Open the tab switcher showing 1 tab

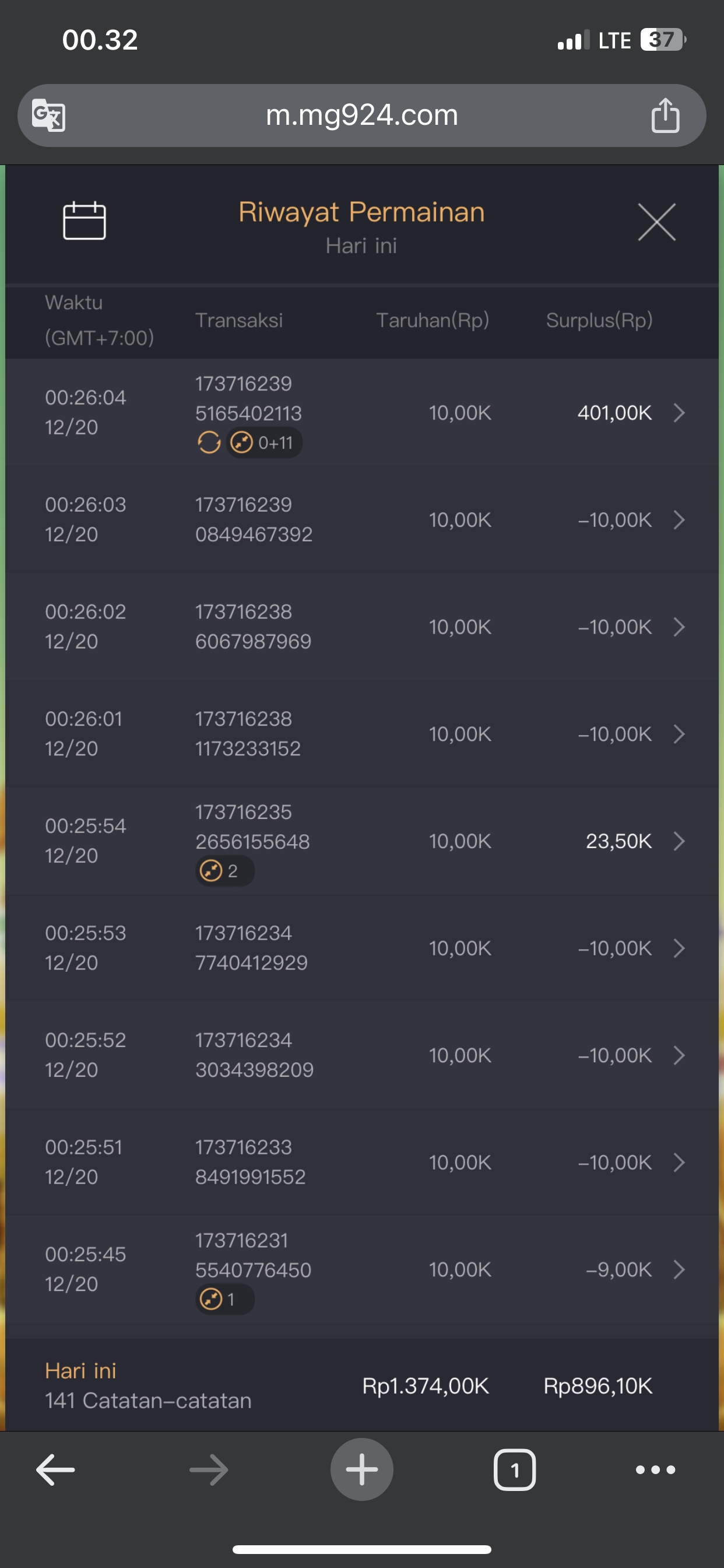pos(515,1470)
